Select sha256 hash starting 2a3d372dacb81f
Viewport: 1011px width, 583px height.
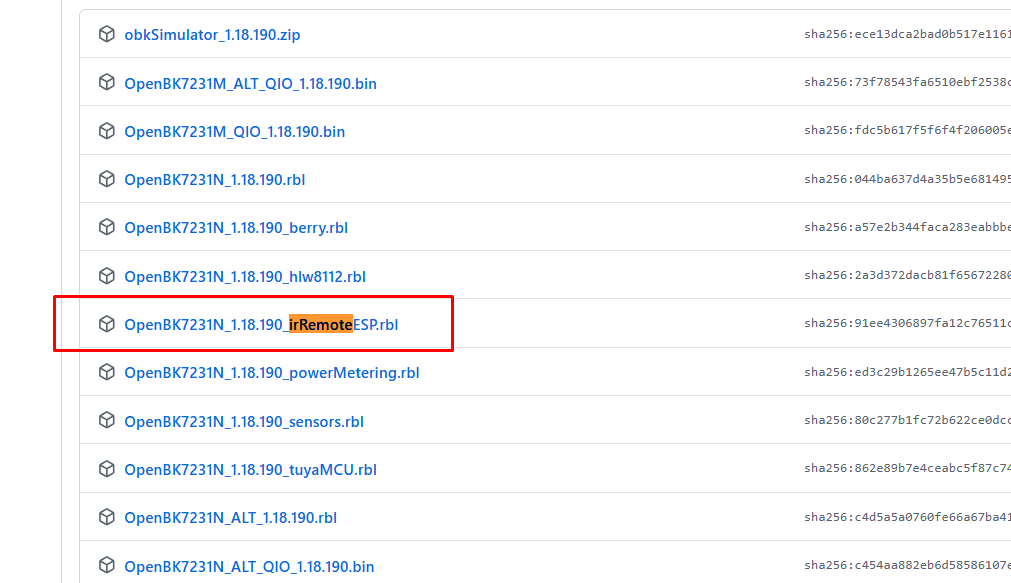tap(907, 275)
